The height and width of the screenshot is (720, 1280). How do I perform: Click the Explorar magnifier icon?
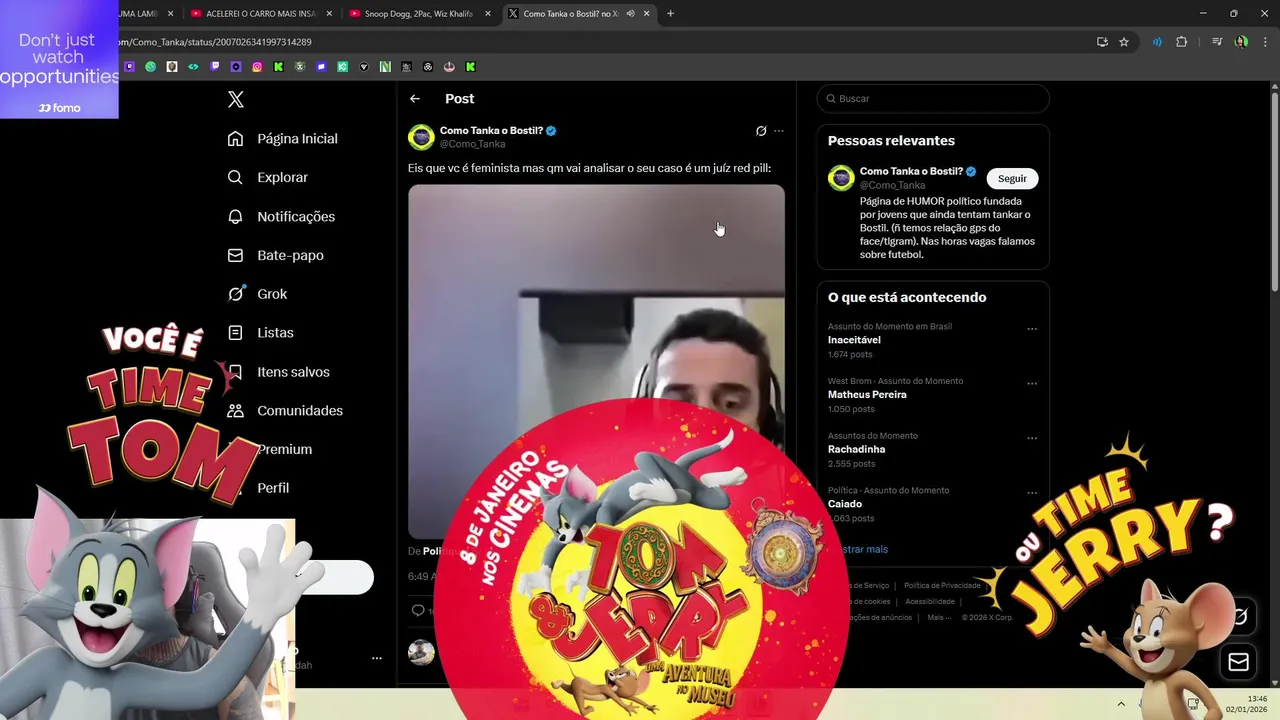coord(235,177)
